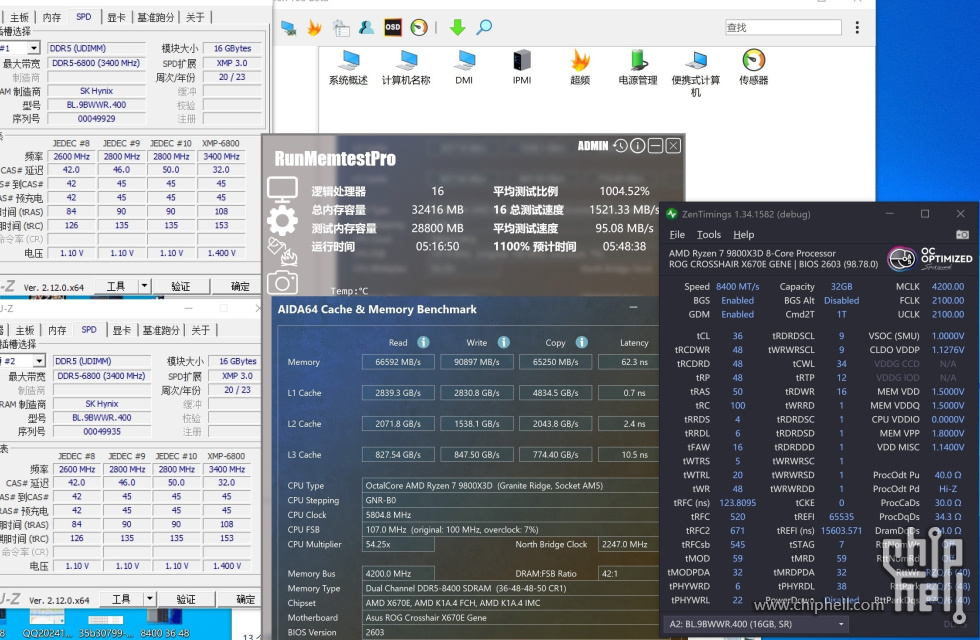980x640 pixels.
Task: Switch to the 基准跑分 tab in the lower CPU-Z window
Action: pos(161,330)
